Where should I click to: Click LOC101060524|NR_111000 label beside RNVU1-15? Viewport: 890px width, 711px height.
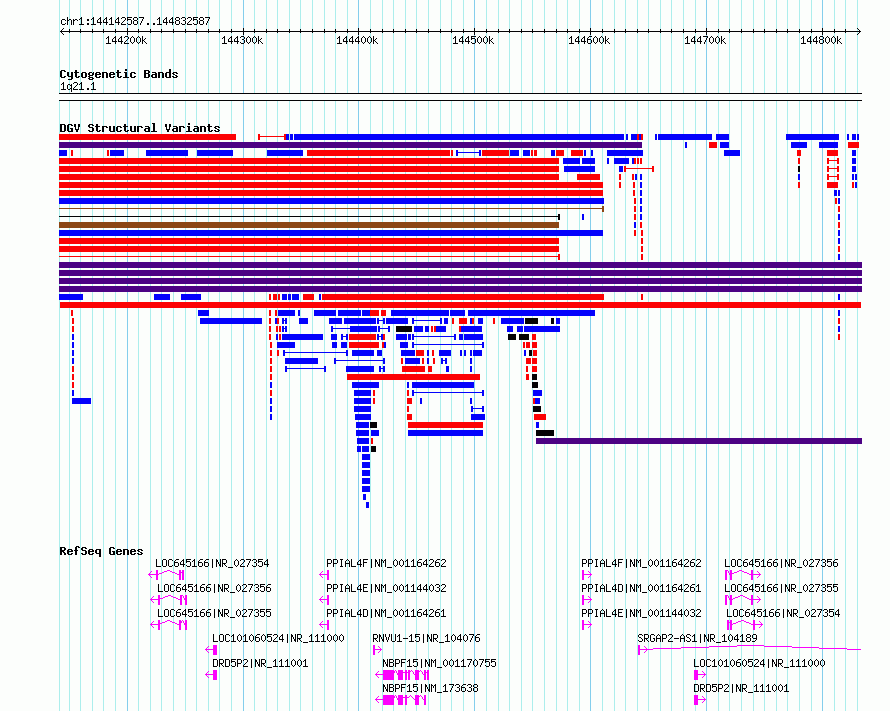point(278,638)
